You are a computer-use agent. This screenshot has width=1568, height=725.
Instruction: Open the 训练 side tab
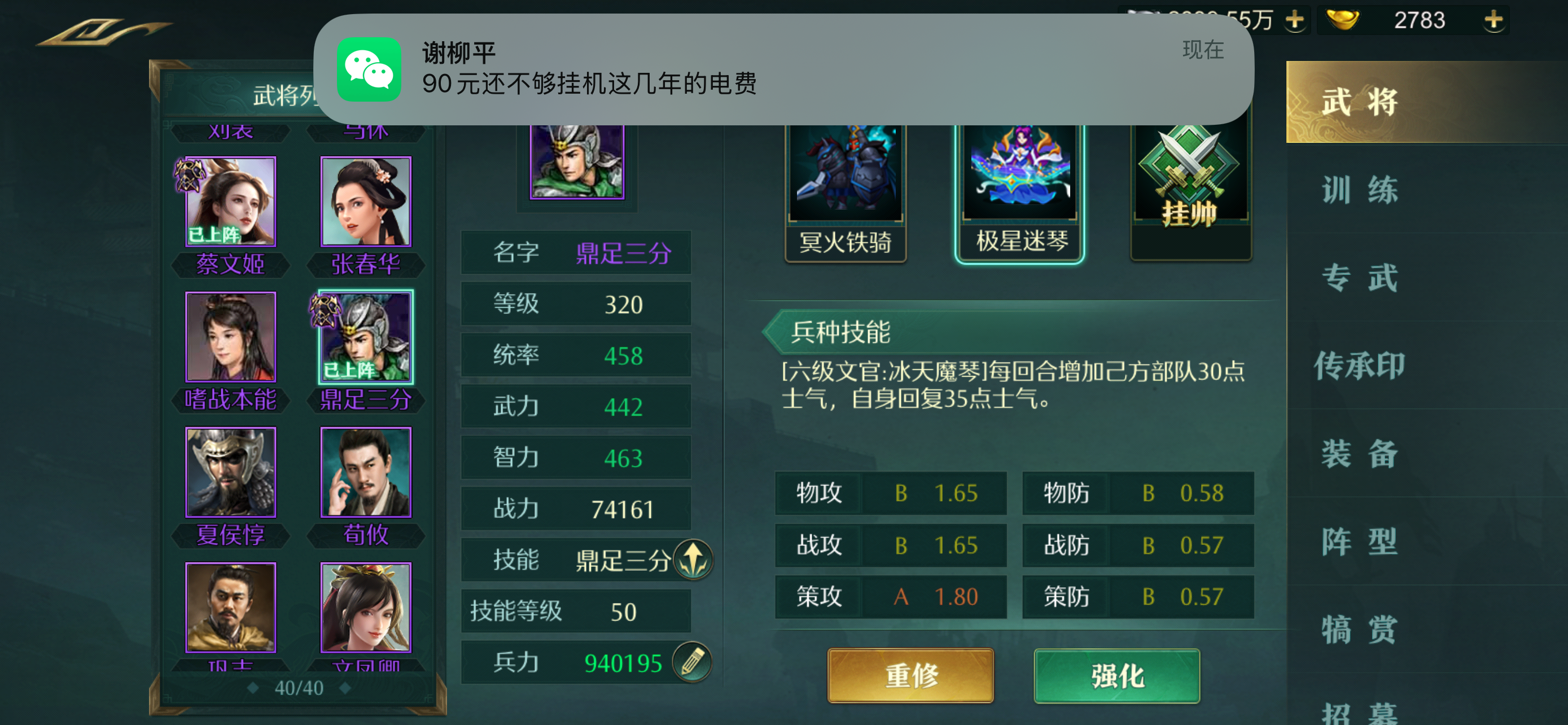coord(1360,190)
